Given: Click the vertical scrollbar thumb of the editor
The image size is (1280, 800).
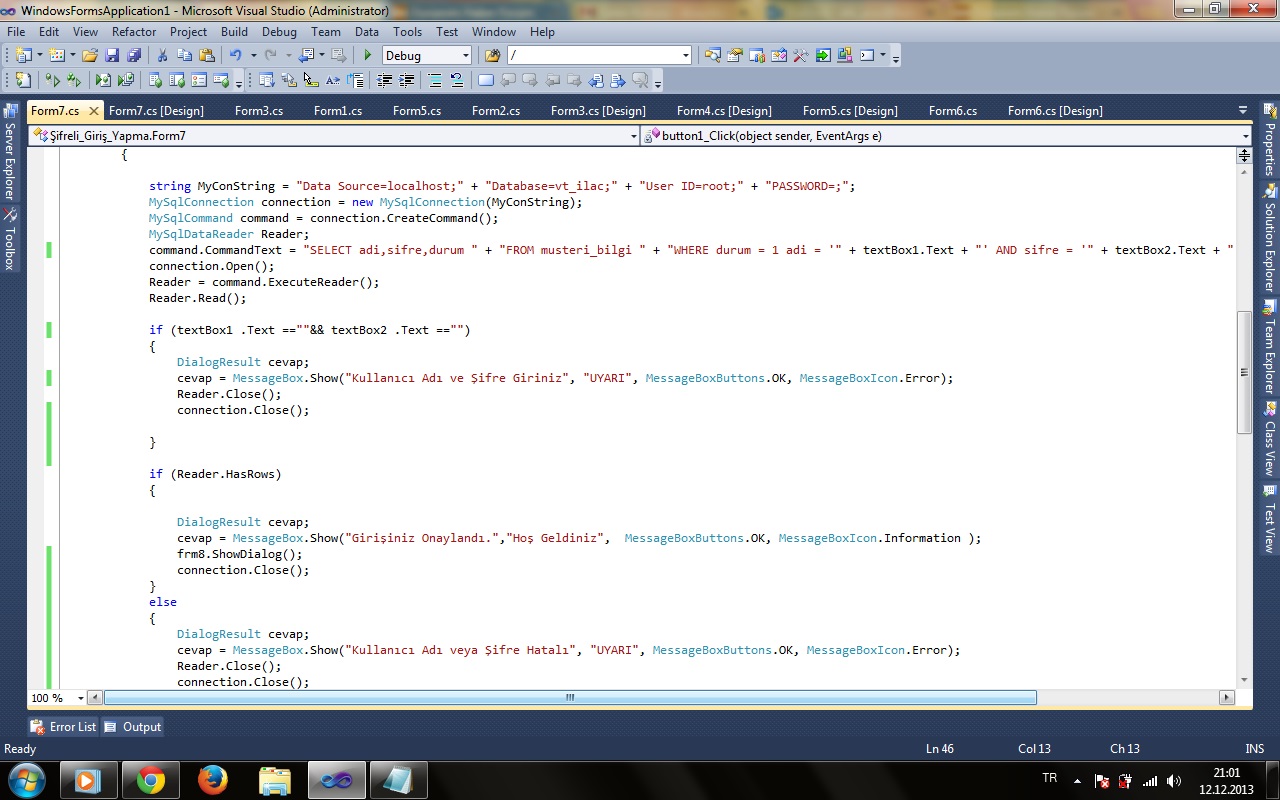Looking at the screenshot, I should tap(1244, 372).
